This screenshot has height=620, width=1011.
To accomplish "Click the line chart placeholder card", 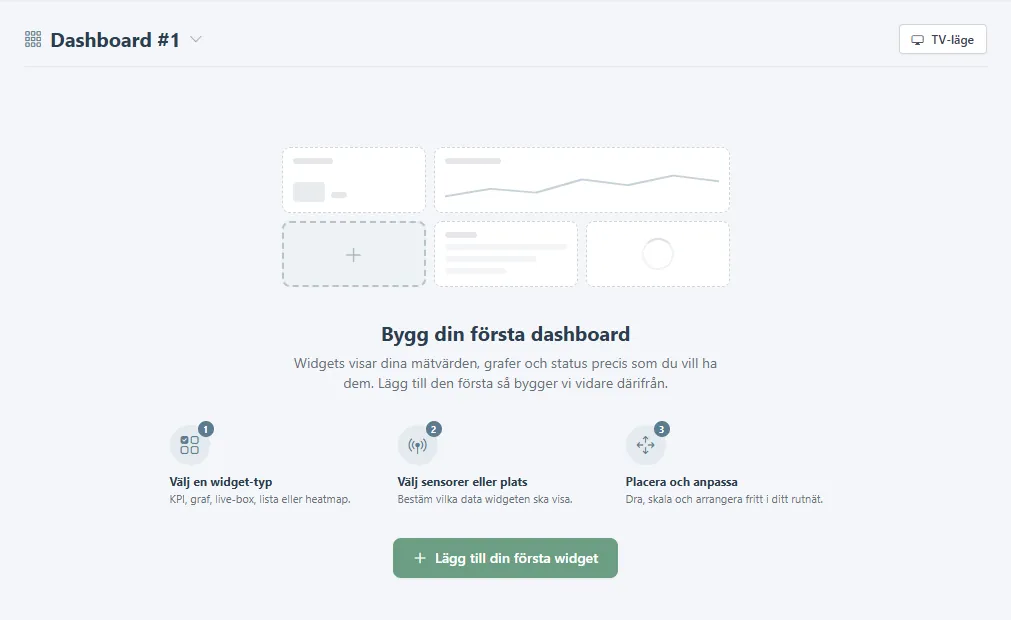I will coord(582,180).
